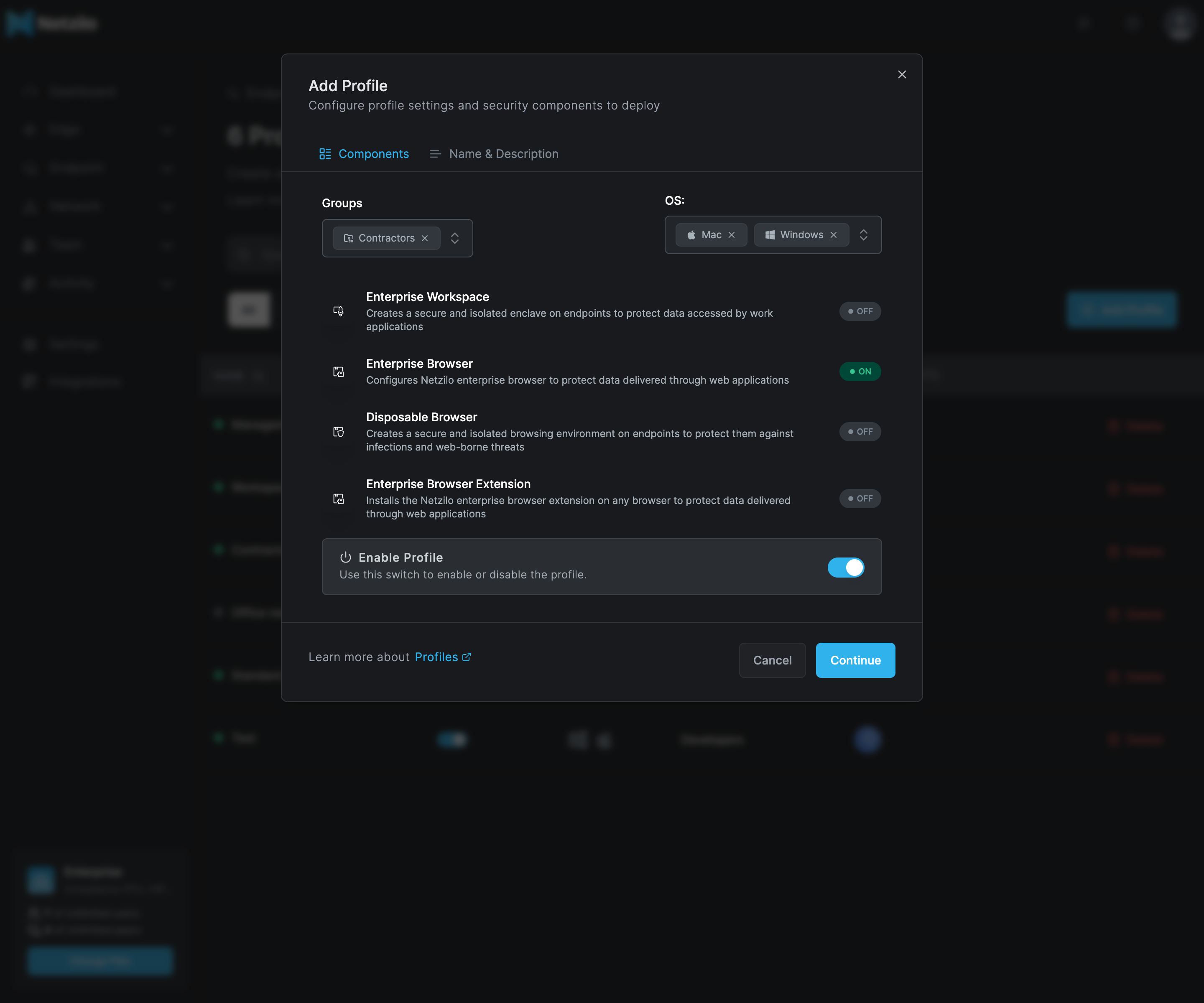Click the Disposable Browser icon

(x=338, y=432)
